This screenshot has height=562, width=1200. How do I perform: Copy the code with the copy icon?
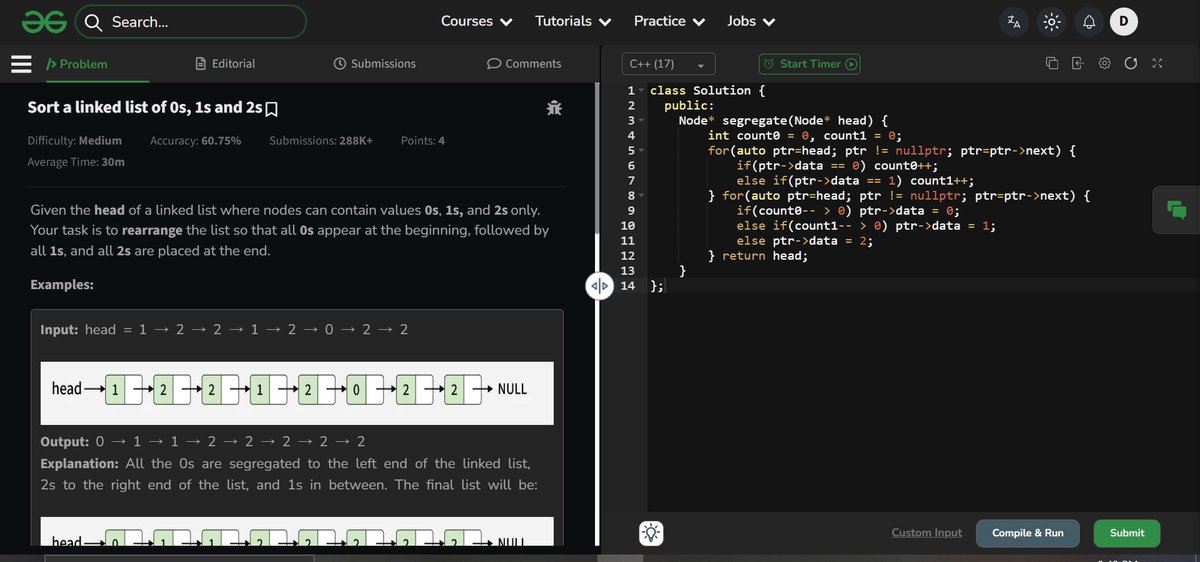pyautogui.click(x=1052, y=63)
